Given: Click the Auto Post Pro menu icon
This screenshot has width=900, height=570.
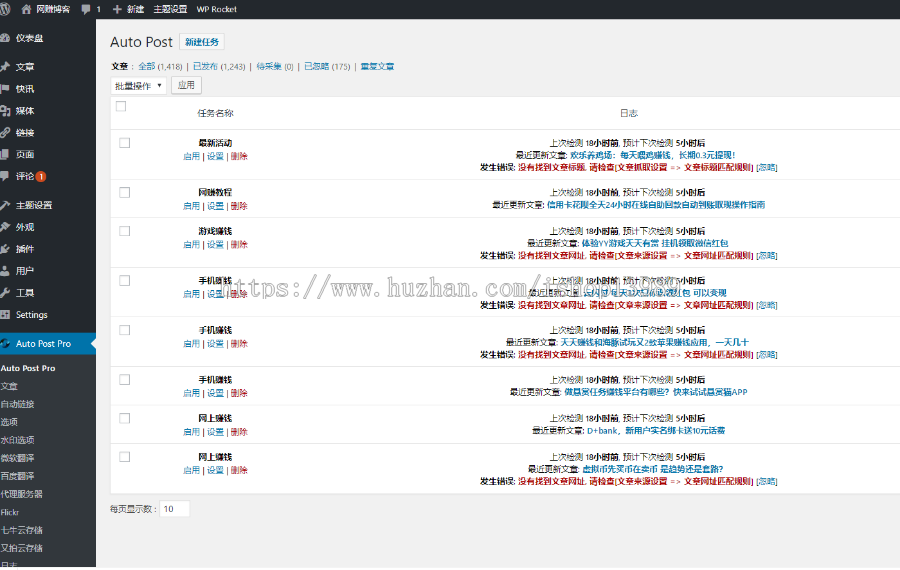Looking at the screenshot, I should (x=5, y=343).
